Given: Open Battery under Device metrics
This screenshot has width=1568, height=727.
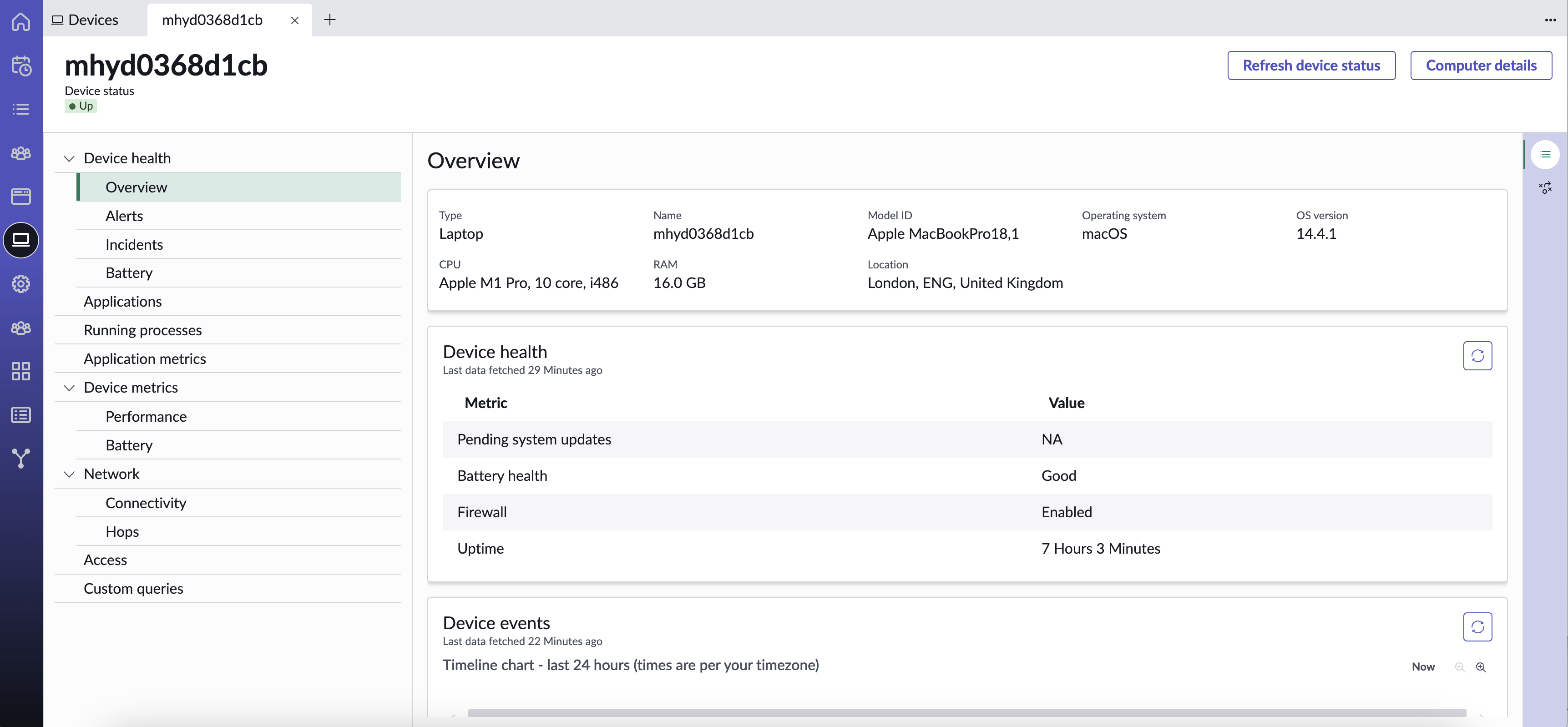Looking at the screenshot, I should pos(238,445).
